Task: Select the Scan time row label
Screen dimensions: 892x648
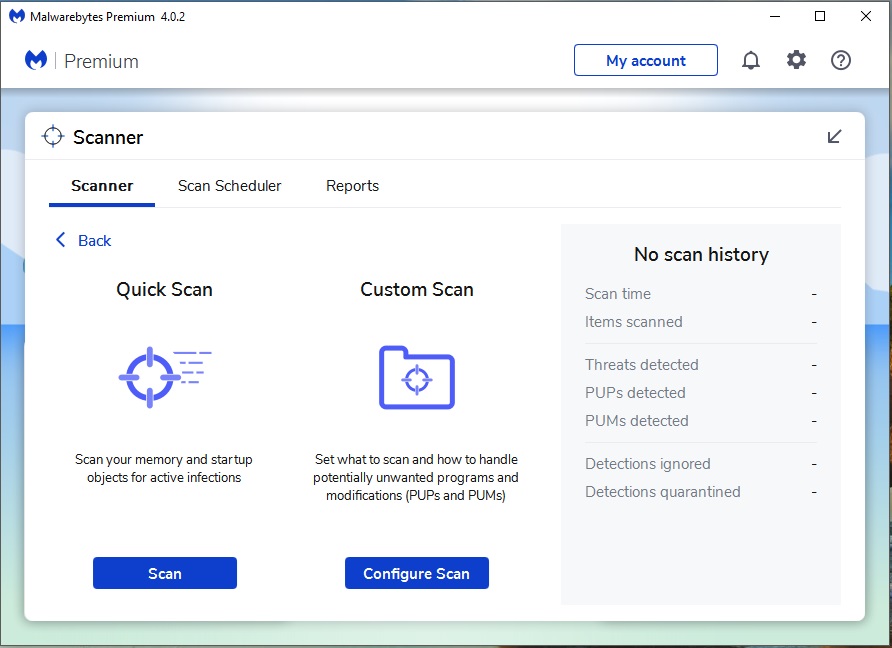Action: [618, 294]
